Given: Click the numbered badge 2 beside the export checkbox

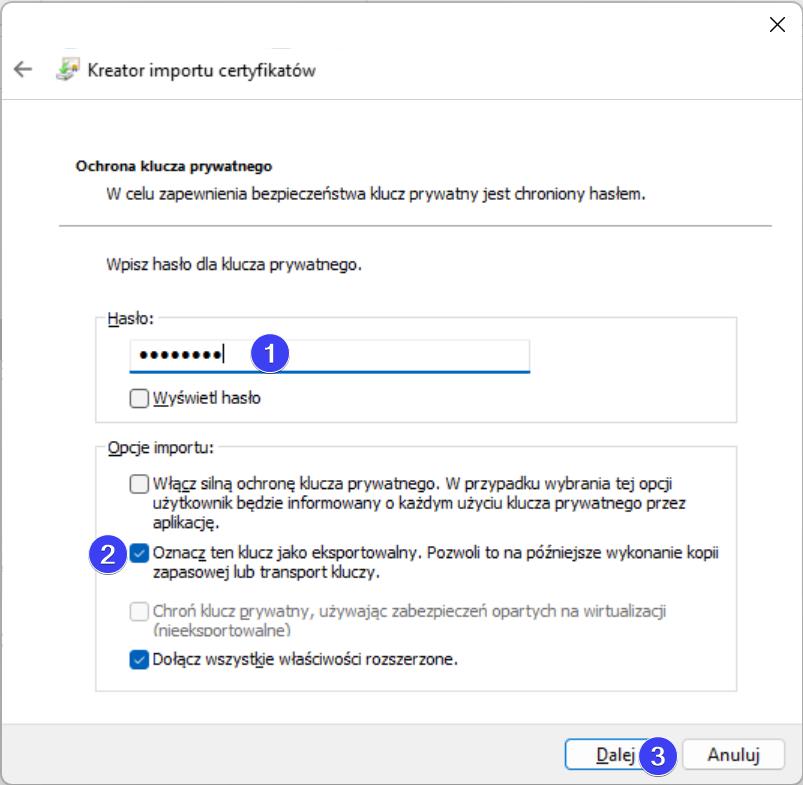Looking at the screenshot, I should [108, 553].
